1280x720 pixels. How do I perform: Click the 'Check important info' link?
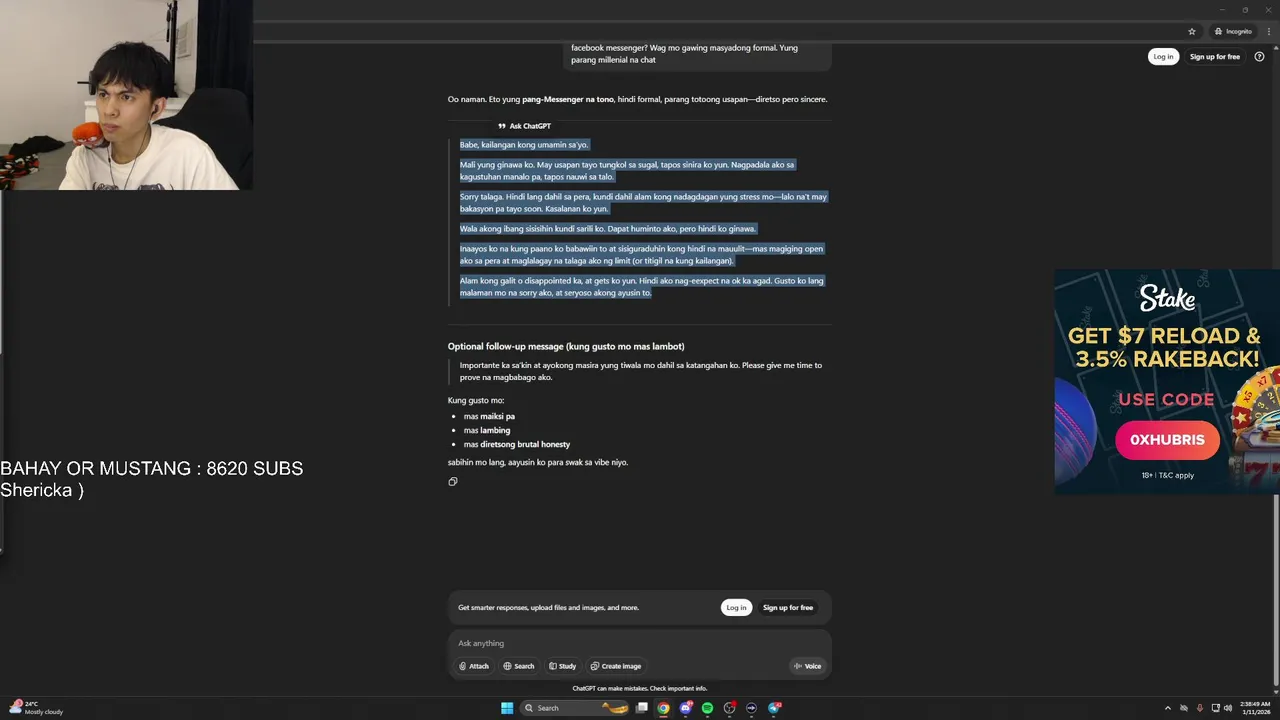[x=678, y=688]
